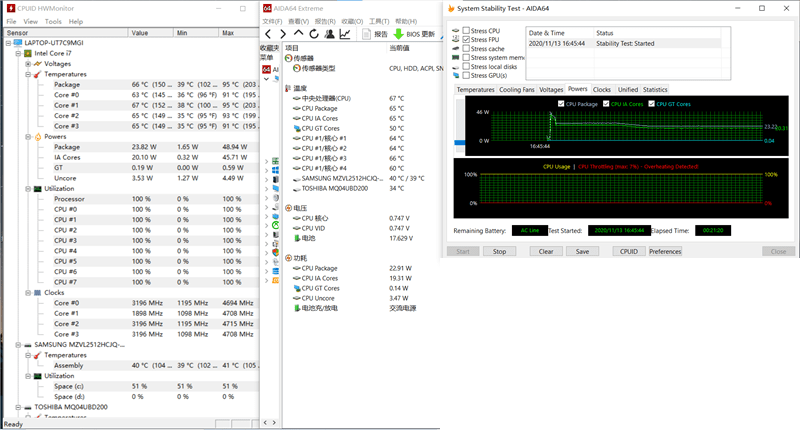Screen dimensions: 800x430
Task: Click the forward navigation arrow in AIDA64
Action: (x=283, y=34)
